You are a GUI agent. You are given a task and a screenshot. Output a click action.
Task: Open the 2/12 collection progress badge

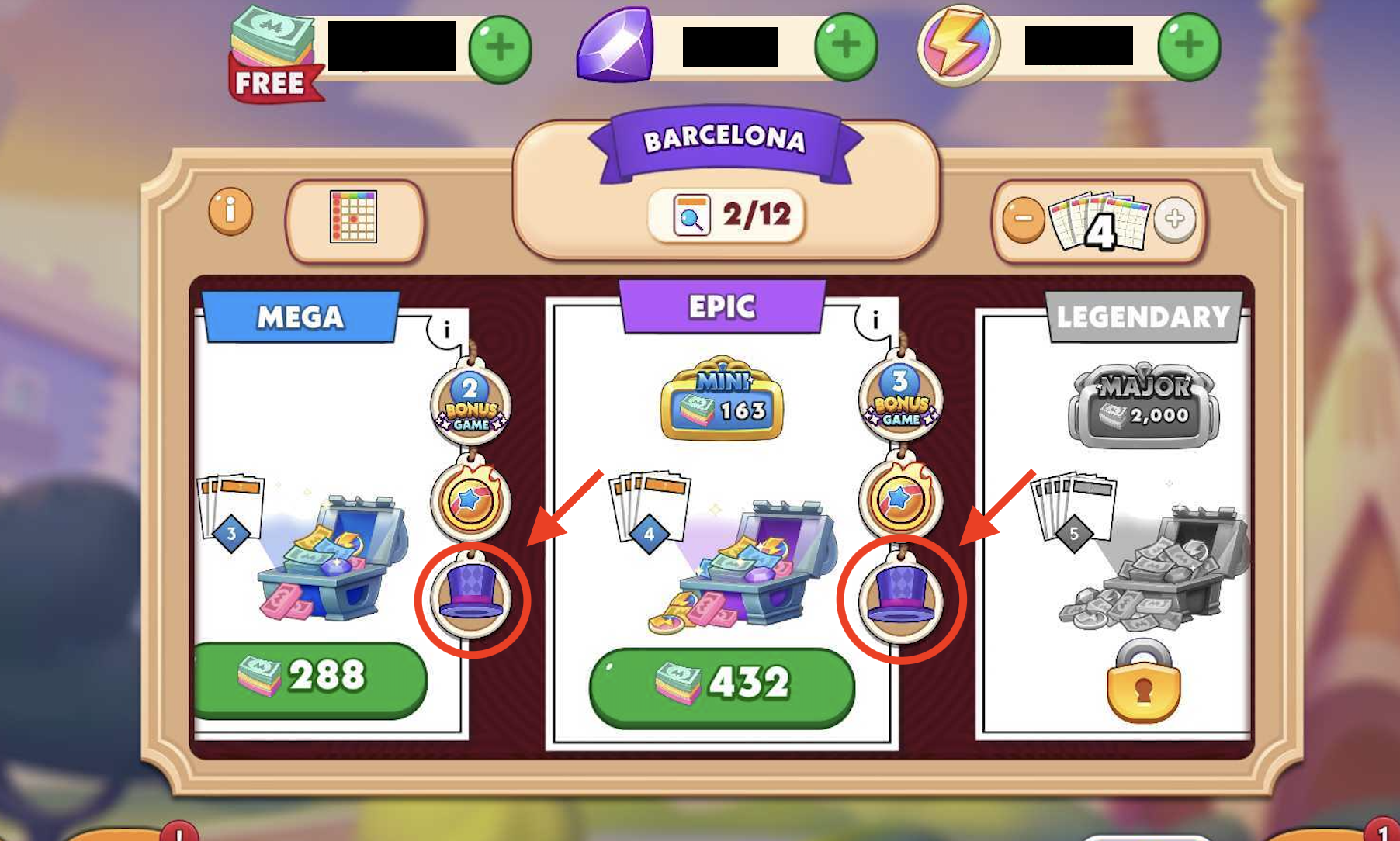[726, 215]
